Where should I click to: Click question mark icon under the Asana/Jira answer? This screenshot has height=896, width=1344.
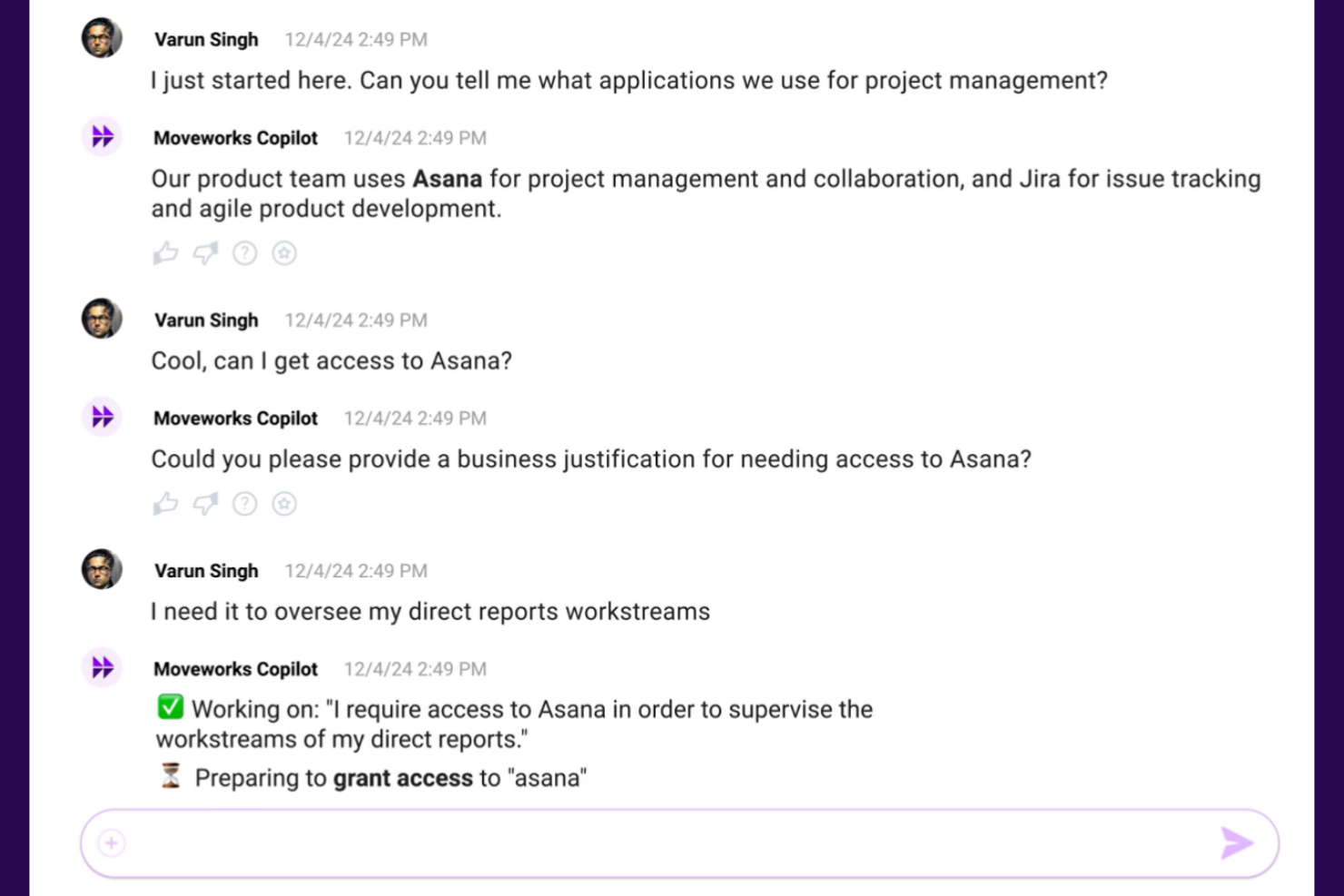(x=245, y=253)
